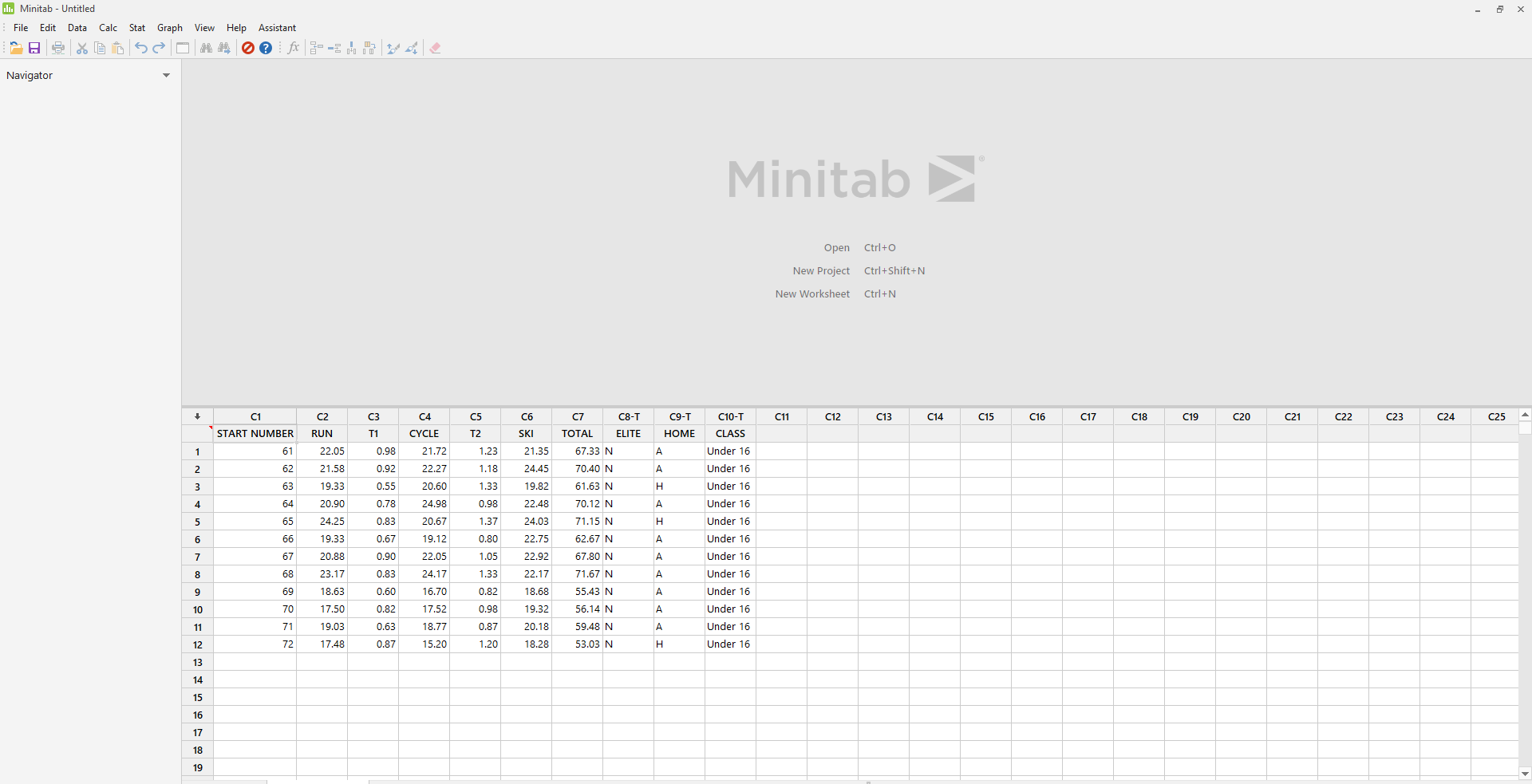1532x784 pixels.
Task: Save the current project
Action: (x=34, y=48)
